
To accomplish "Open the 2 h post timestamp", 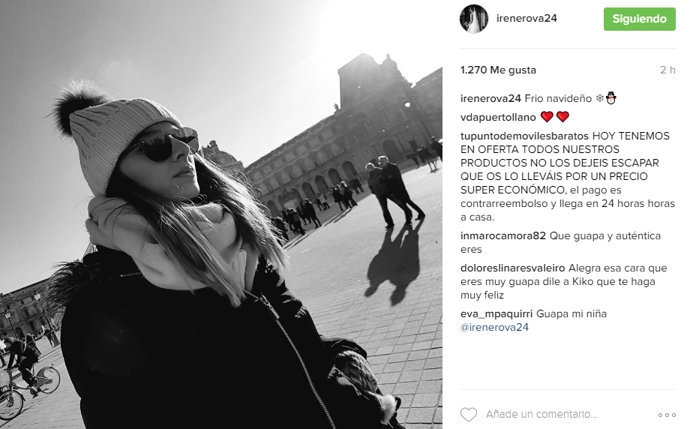I will (668, 70).
